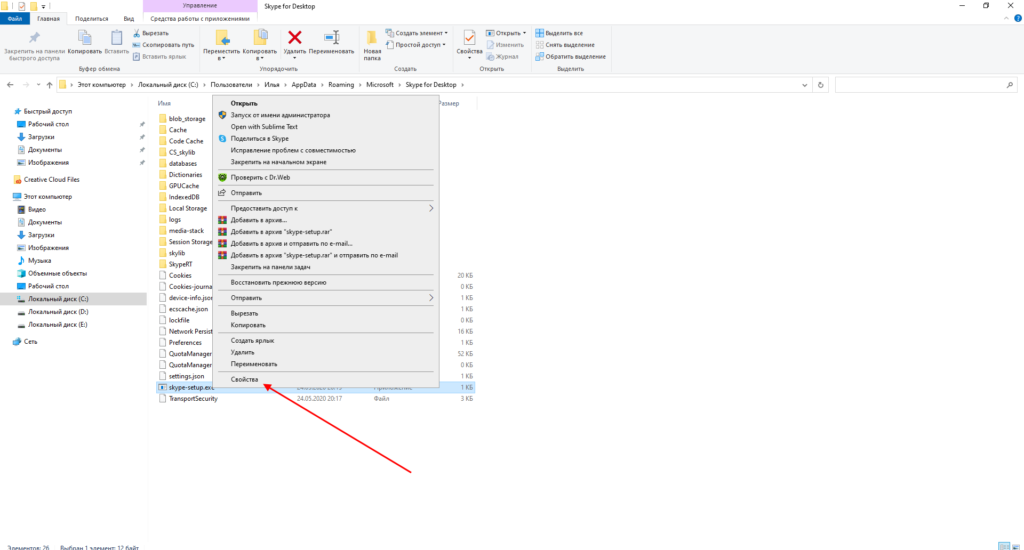Switch to the Поделиться tab
Screen dimensions: 1024x550
coord(91,18)
